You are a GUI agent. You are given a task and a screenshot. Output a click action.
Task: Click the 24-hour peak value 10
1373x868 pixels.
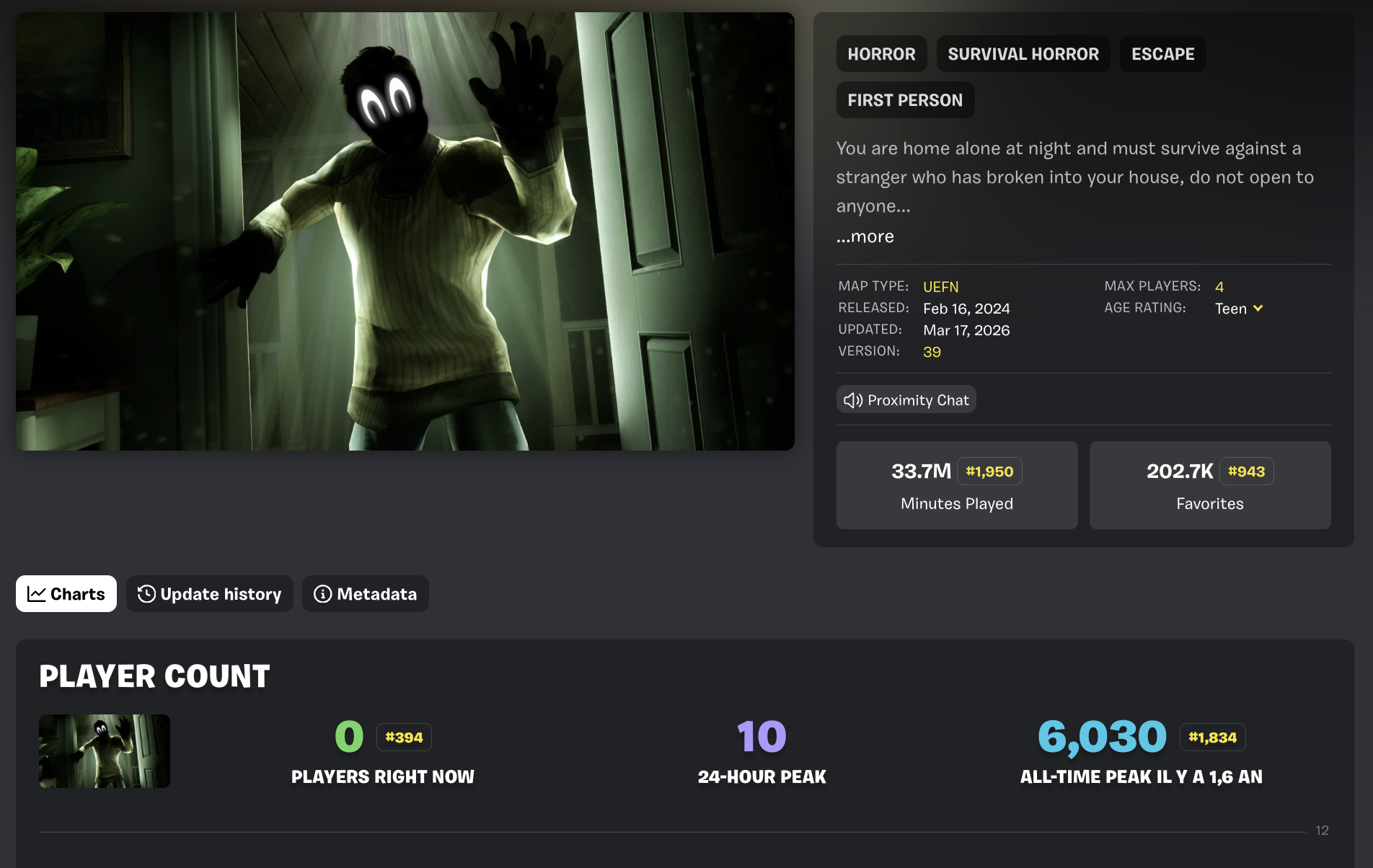coord(761,737)
